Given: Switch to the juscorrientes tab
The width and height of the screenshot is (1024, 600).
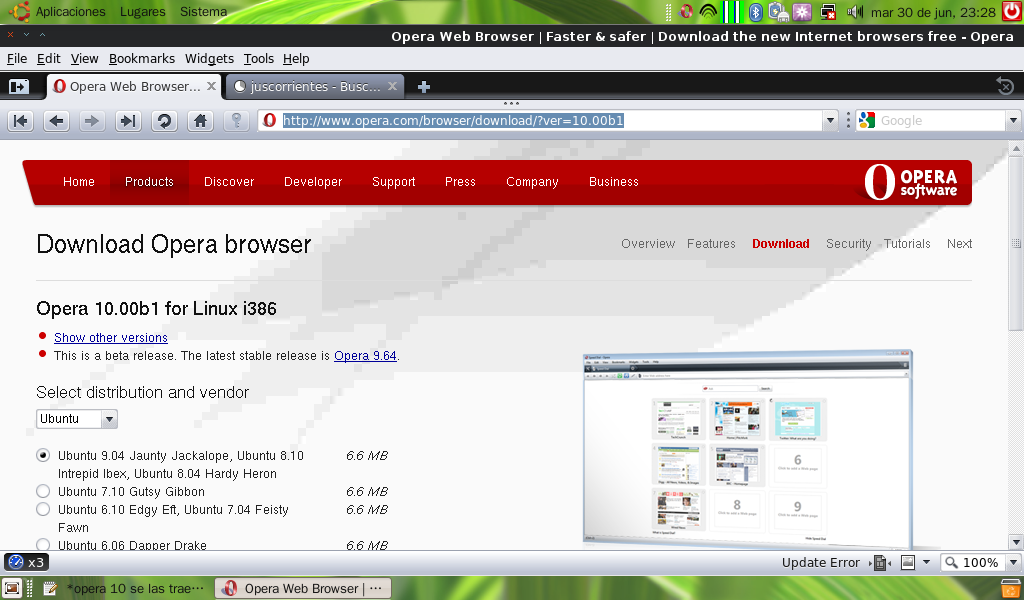Looking at the screenshot, I should [315, 86].
